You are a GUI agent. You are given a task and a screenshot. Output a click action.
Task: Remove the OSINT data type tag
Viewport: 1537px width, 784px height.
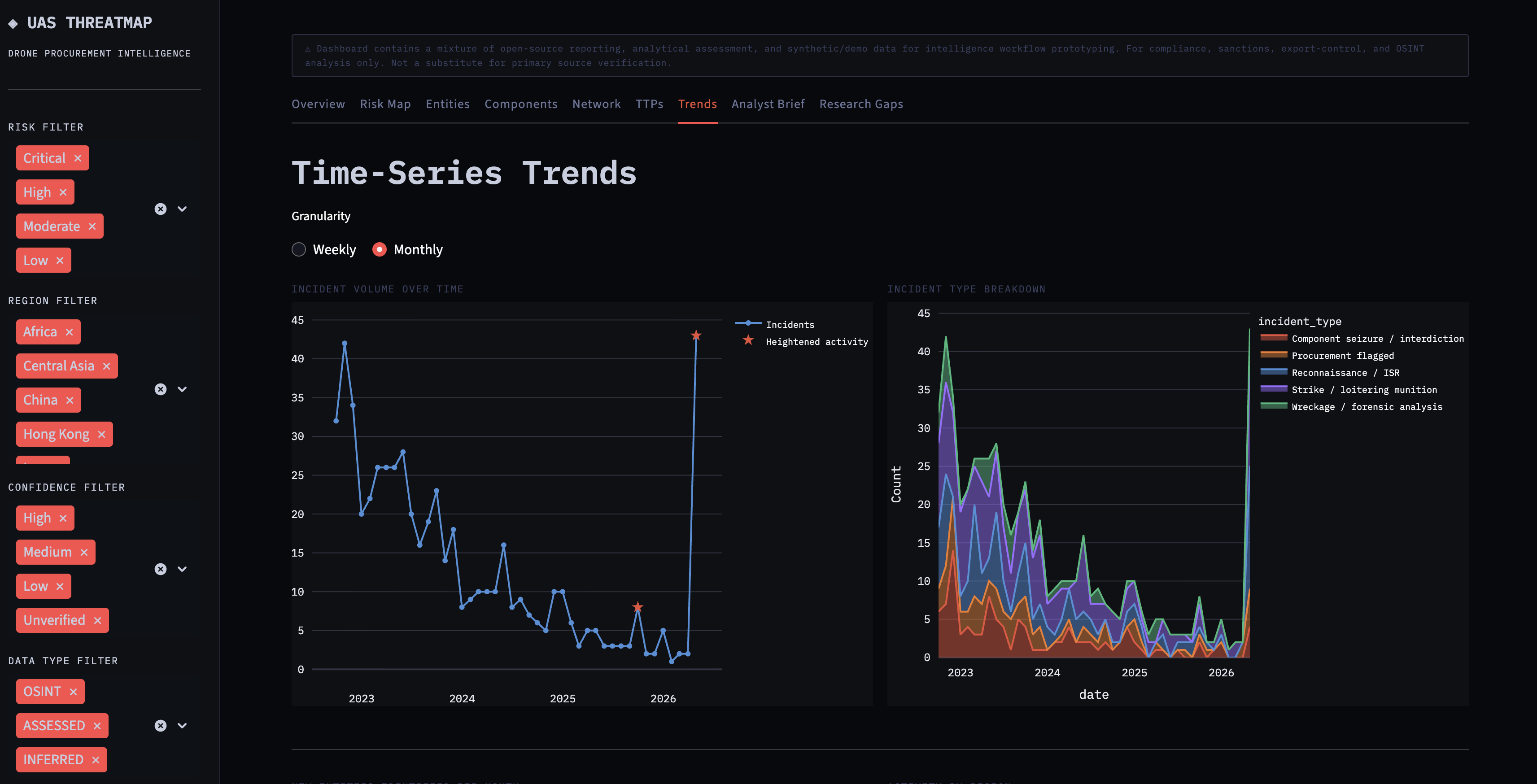[x=74, y=692]
